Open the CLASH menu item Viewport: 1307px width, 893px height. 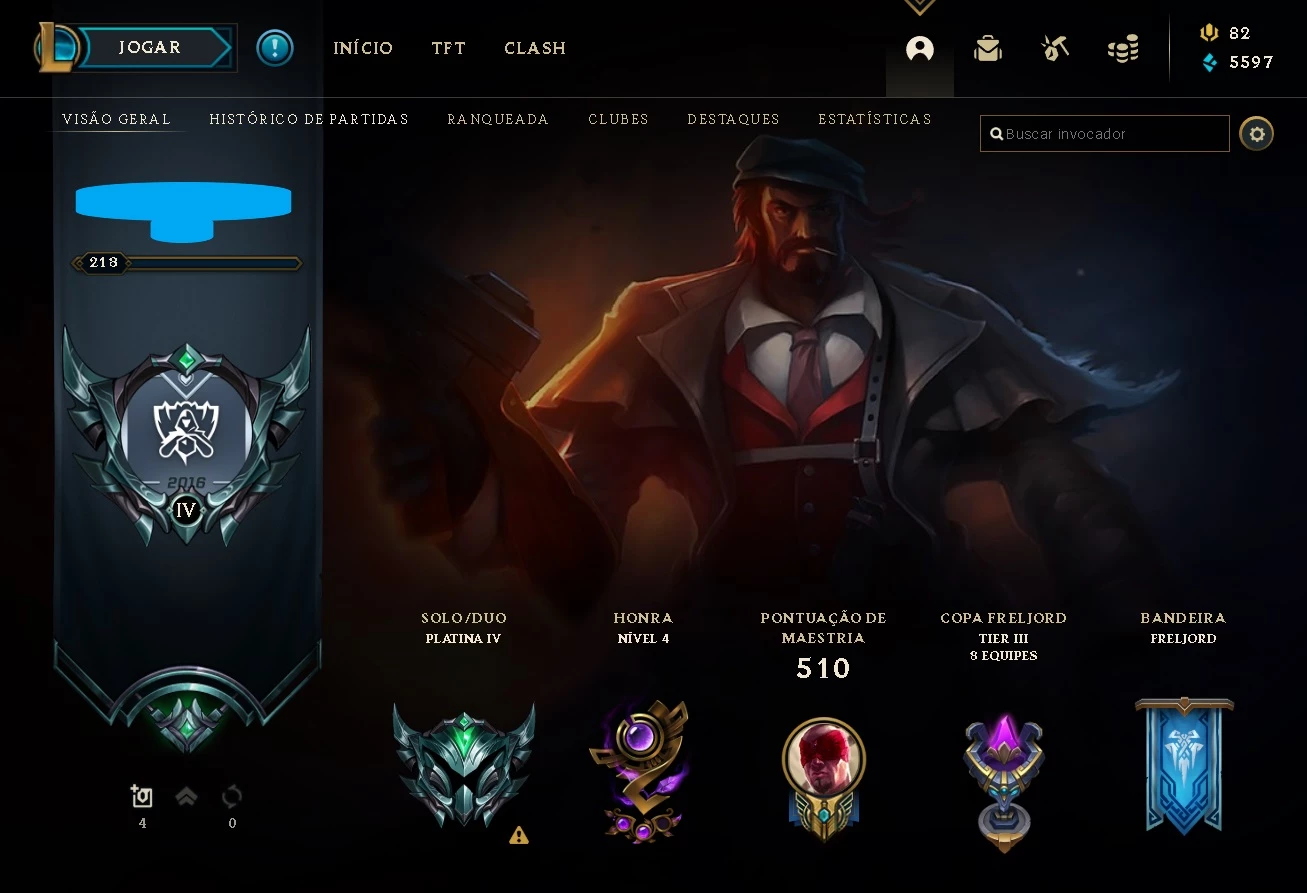535,48
